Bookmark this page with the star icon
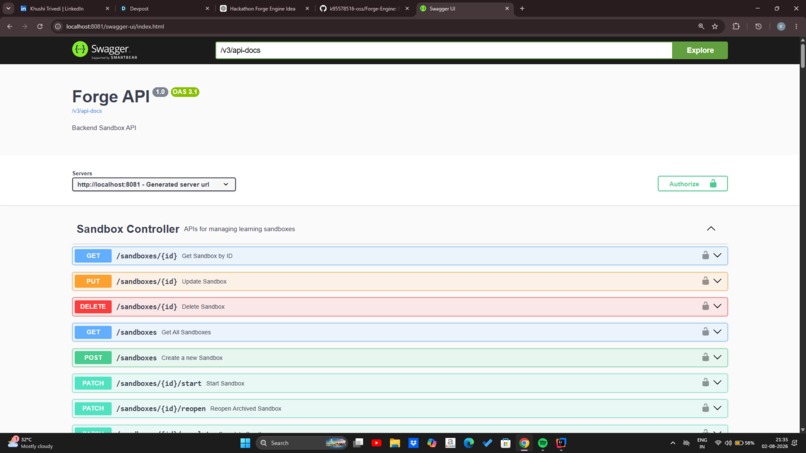 [715, 26]
